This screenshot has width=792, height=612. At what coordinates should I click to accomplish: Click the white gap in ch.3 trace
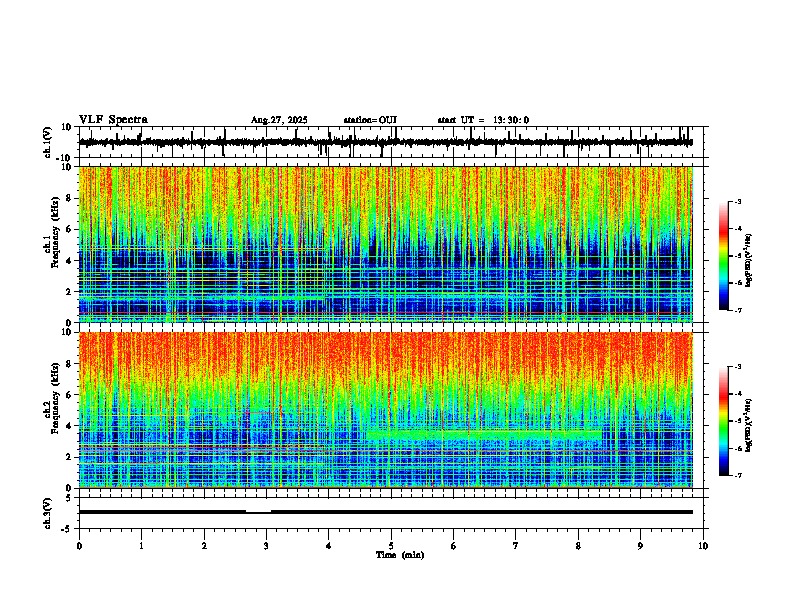tap(259, 512)
